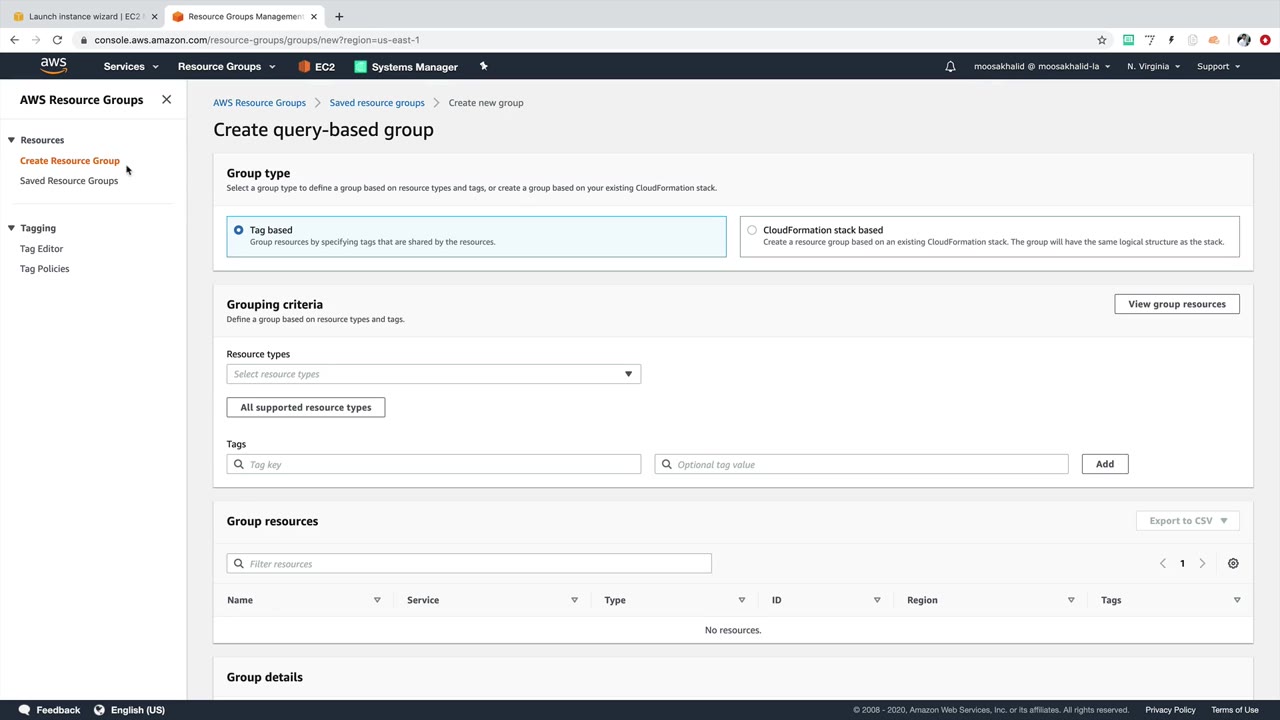Click the sort arrow on ID column
The height and width of the screenshot is (720, 1280).
tap(877, 600)
